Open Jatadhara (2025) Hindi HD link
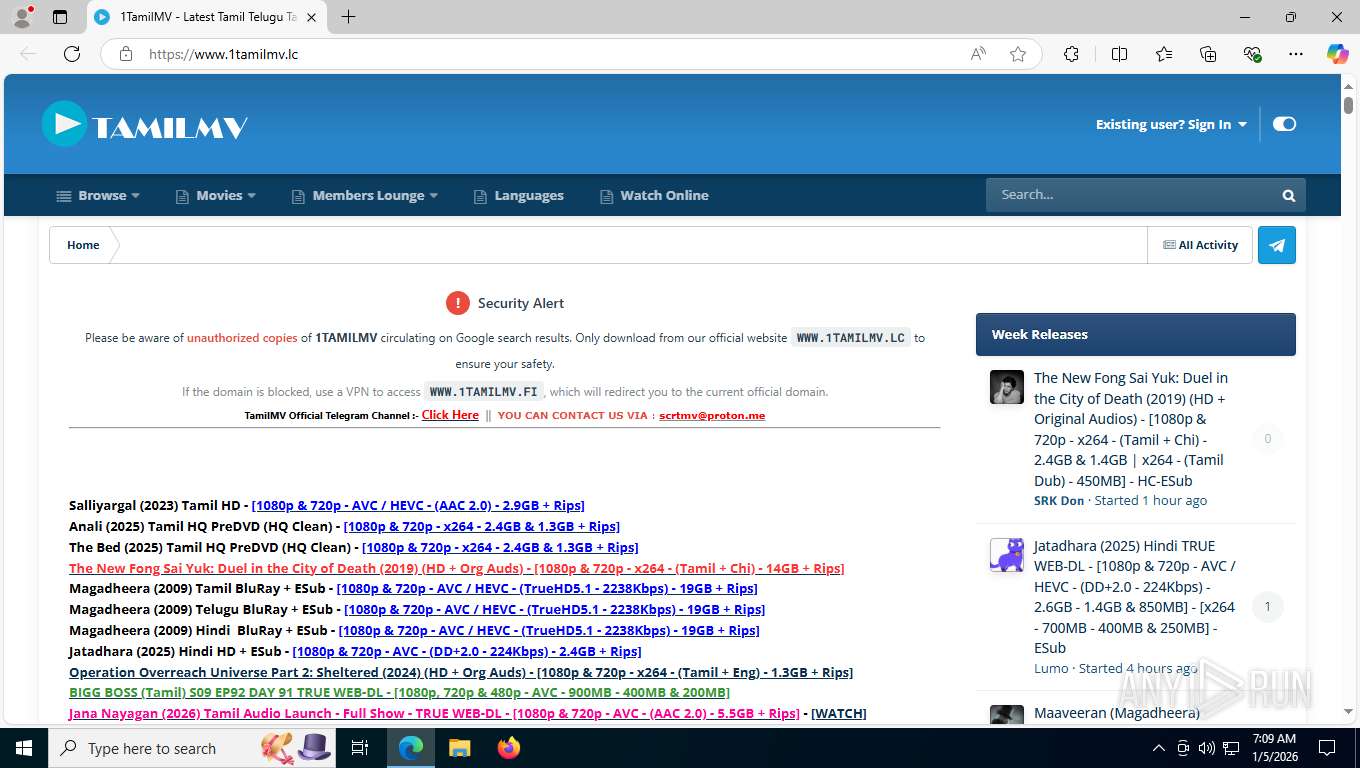This screenshot has width=1360, height=768. 467,652
